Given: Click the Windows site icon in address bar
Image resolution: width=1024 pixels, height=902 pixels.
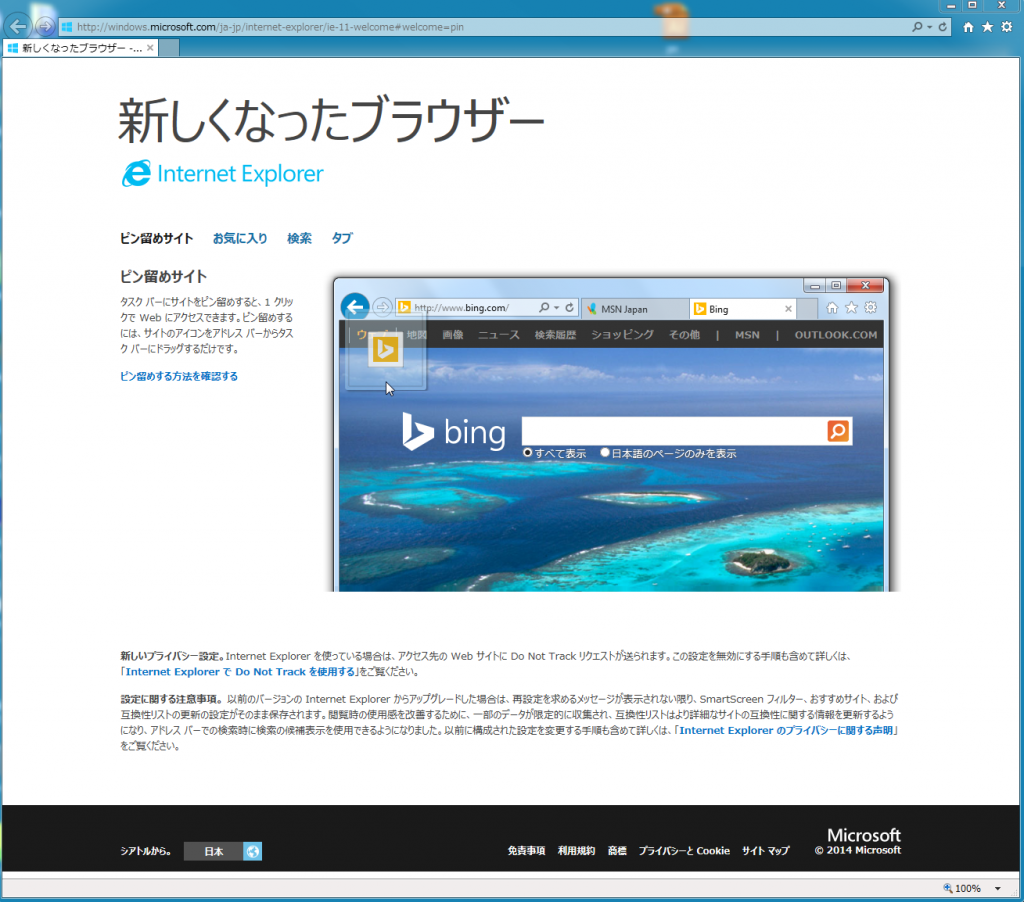Looking at the screenshot, I should (x=67, y=27).
